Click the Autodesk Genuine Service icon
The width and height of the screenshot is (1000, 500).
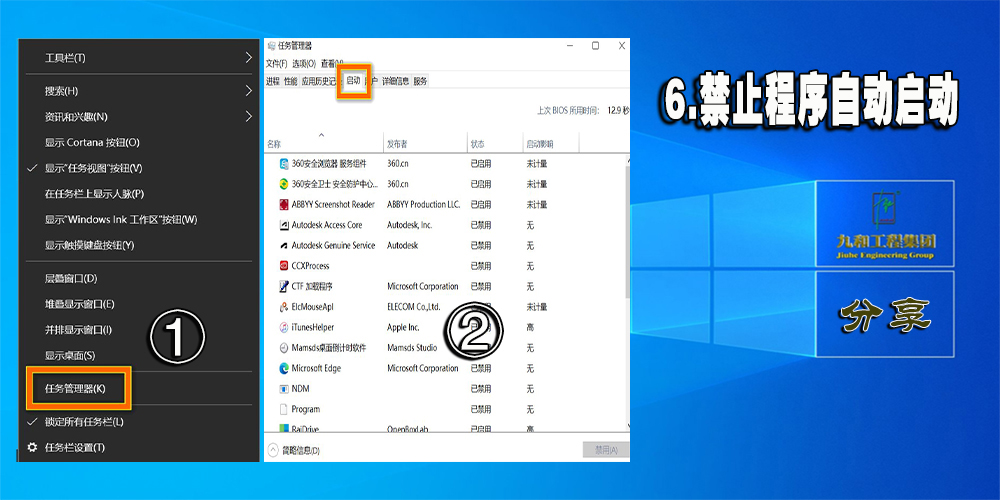(284, 246)
